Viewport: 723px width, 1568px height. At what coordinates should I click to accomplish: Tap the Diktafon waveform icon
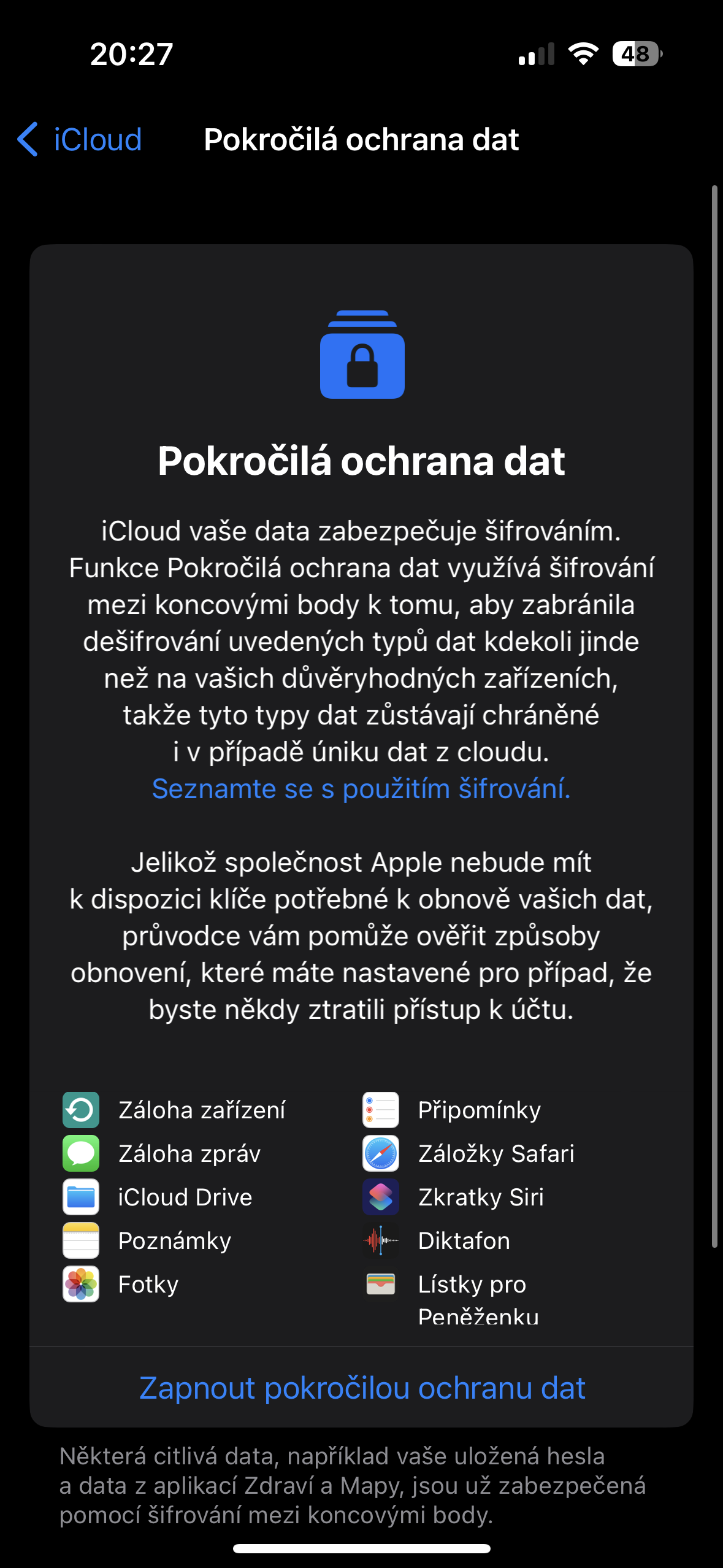click(x=381, y=1240)
